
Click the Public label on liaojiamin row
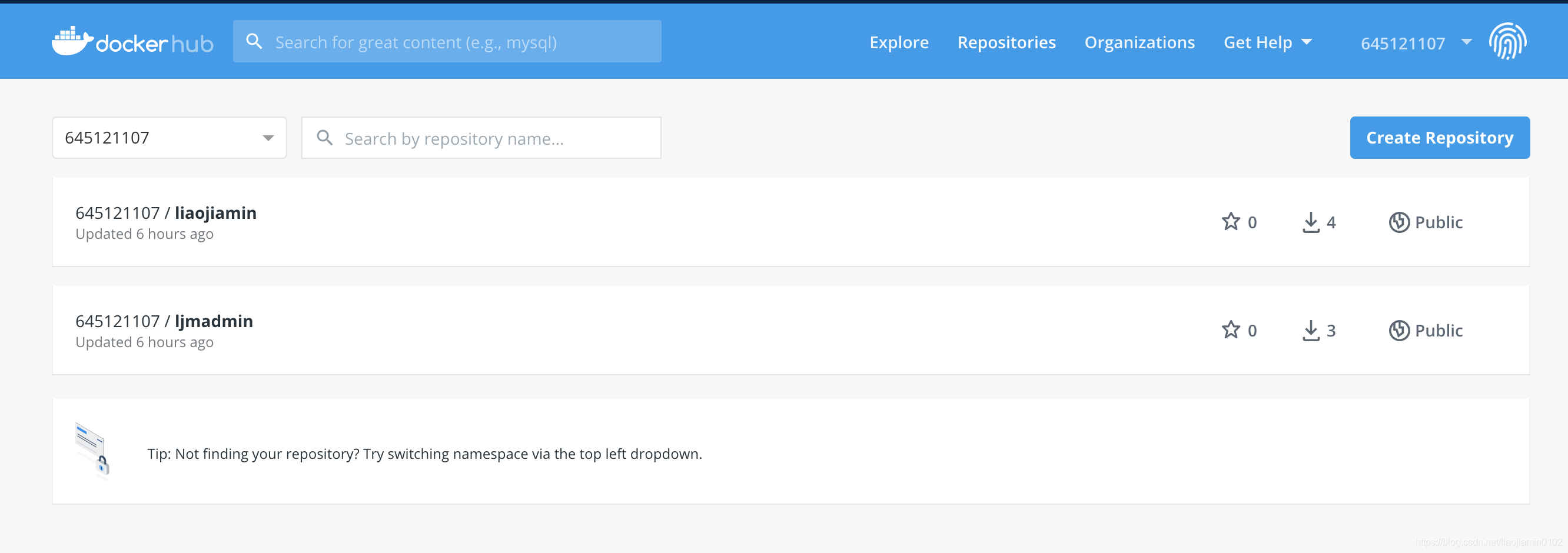click(x=1439, y=222)
